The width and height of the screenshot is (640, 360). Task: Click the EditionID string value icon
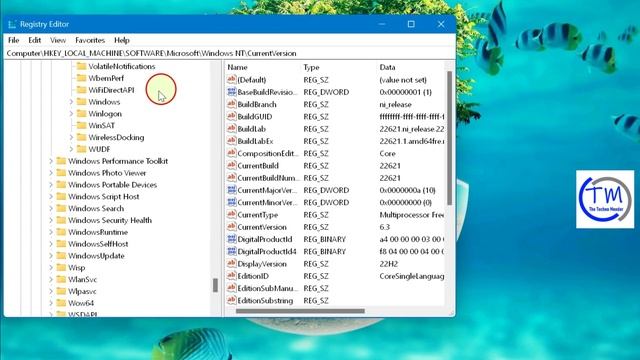[231, 276]
